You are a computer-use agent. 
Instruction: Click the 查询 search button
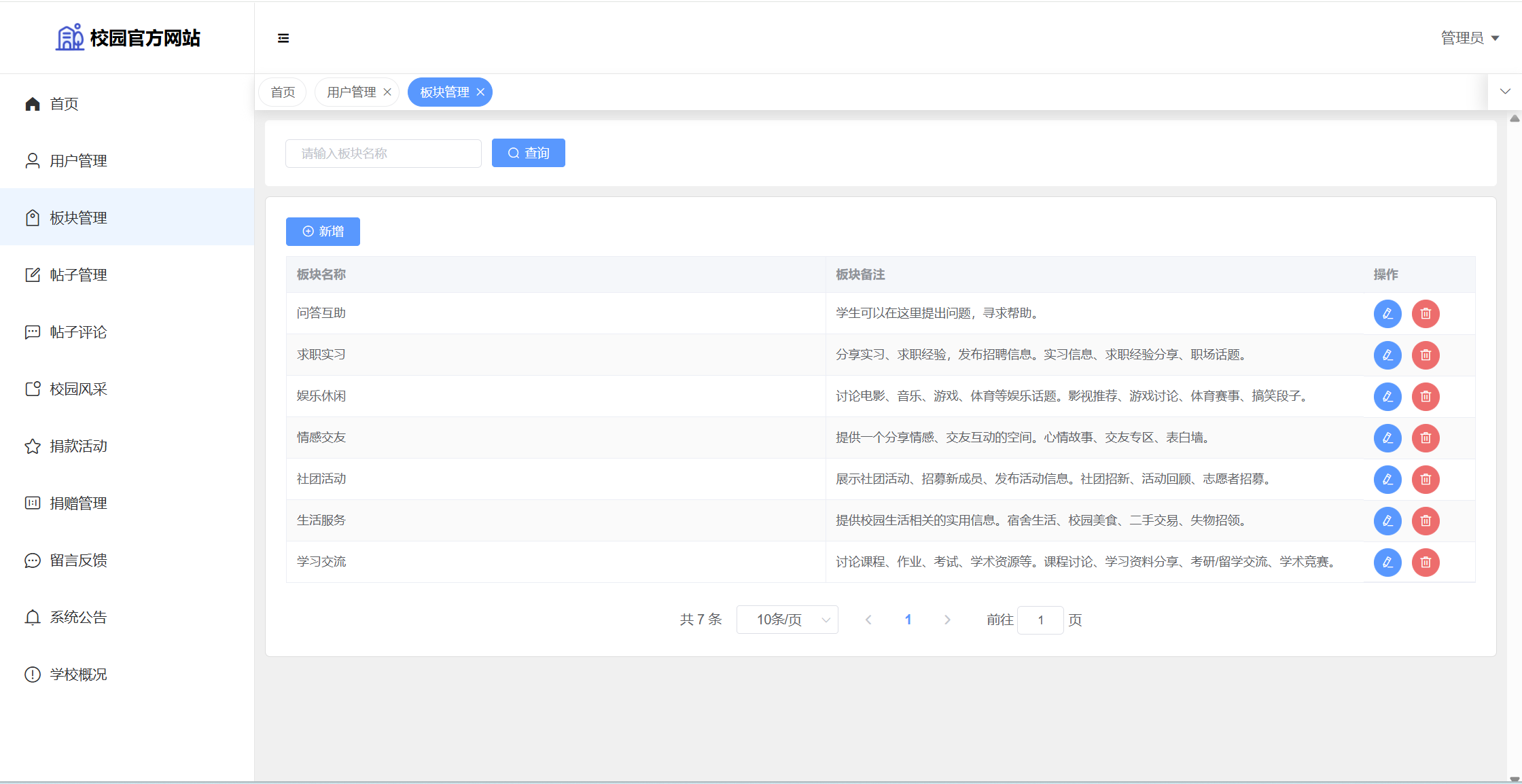click(528, 154)
